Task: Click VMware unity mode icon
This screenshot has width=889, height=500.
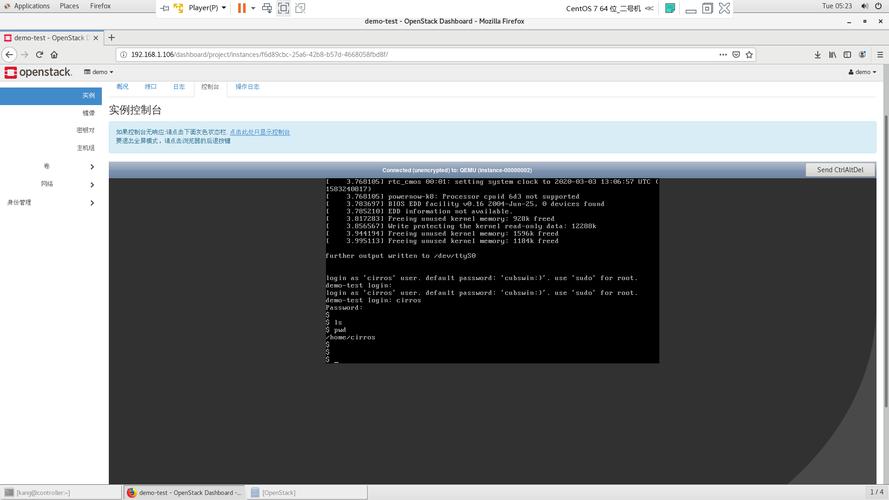Action: [x=300, y=8]
